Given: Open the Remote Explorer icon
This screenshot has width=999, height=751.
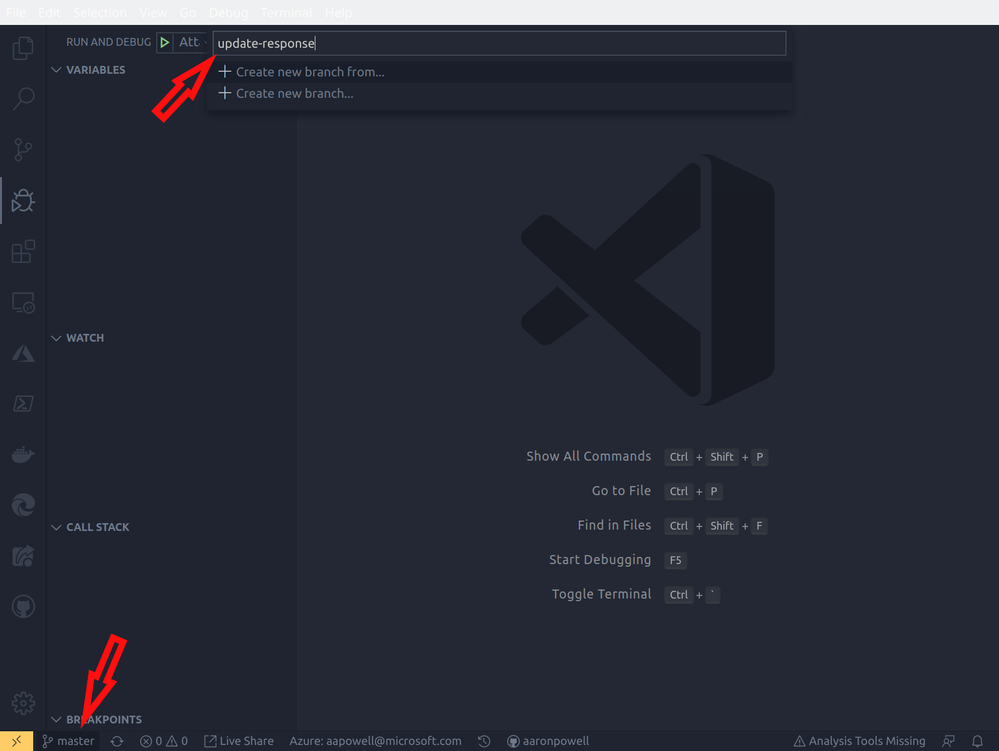Looking at the screenshot, I should click(23, 303).
